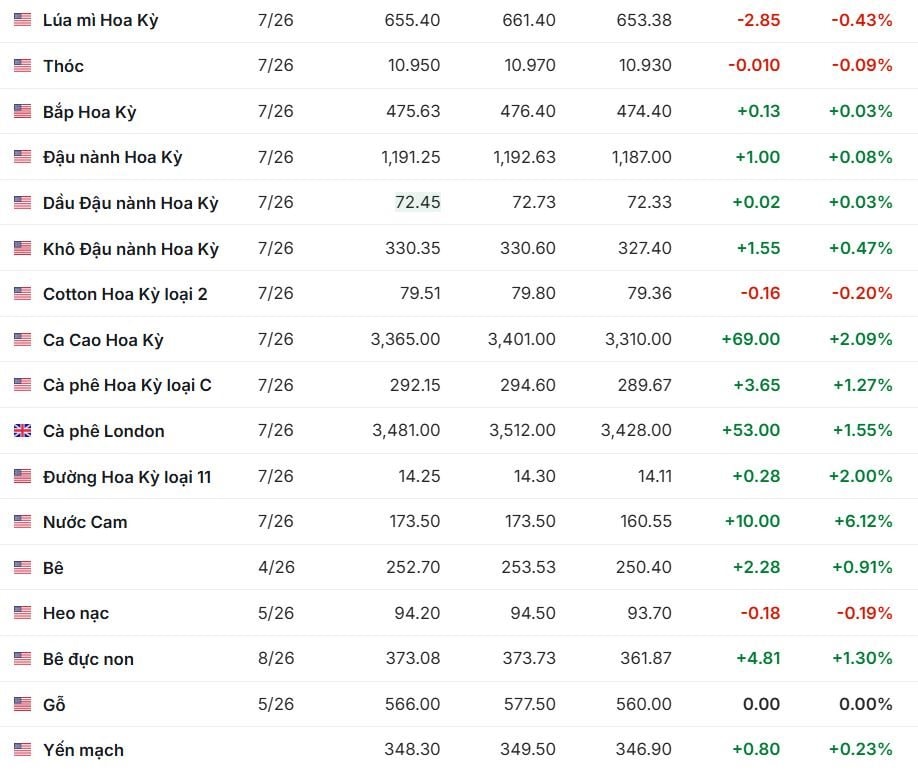The width and height of the screenshot is (918, 771).
Task: Click the -0.43% change for Lúa mì
Action: tap(862, 20)
